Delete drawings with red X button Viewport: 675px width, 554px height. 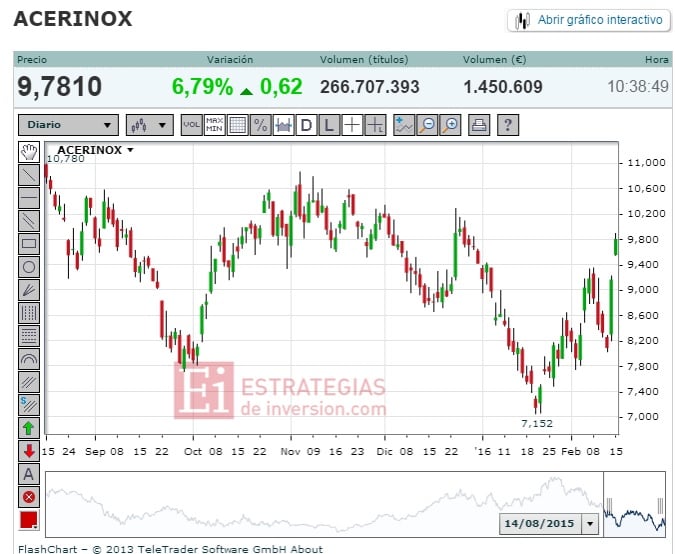29,497
